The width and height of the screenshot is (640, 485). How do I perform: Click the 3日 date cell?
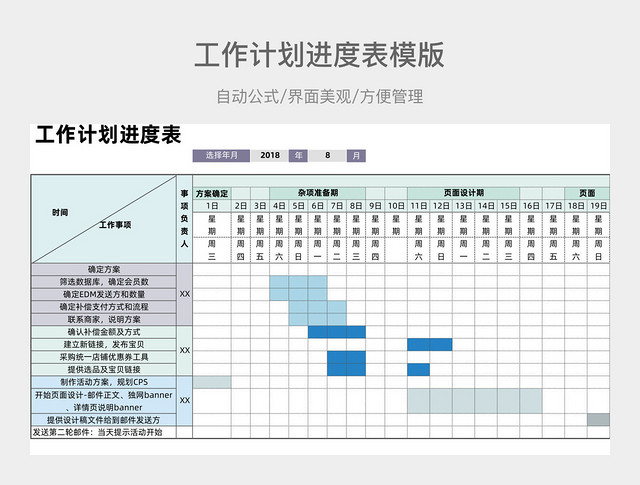click(260, 206)
